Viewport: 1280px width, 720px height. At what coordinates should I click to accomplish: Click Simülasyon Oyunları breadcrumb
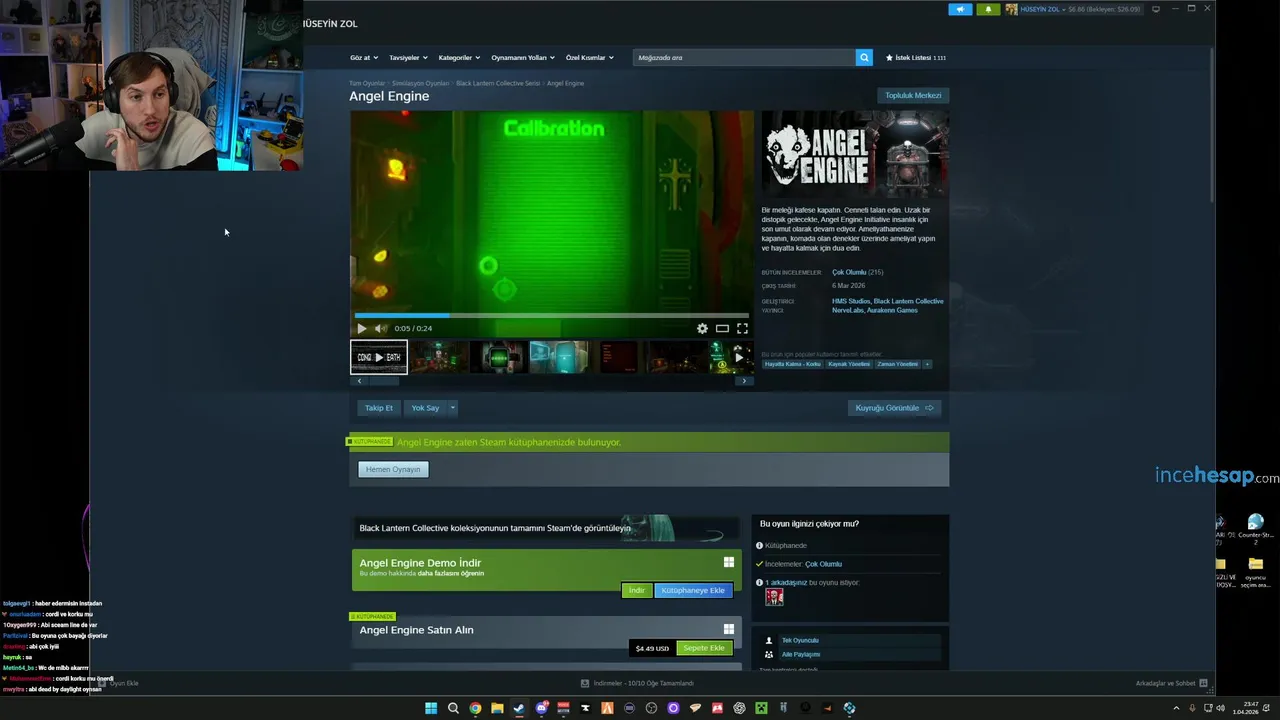pyautogui.click(x=420, y=83)
